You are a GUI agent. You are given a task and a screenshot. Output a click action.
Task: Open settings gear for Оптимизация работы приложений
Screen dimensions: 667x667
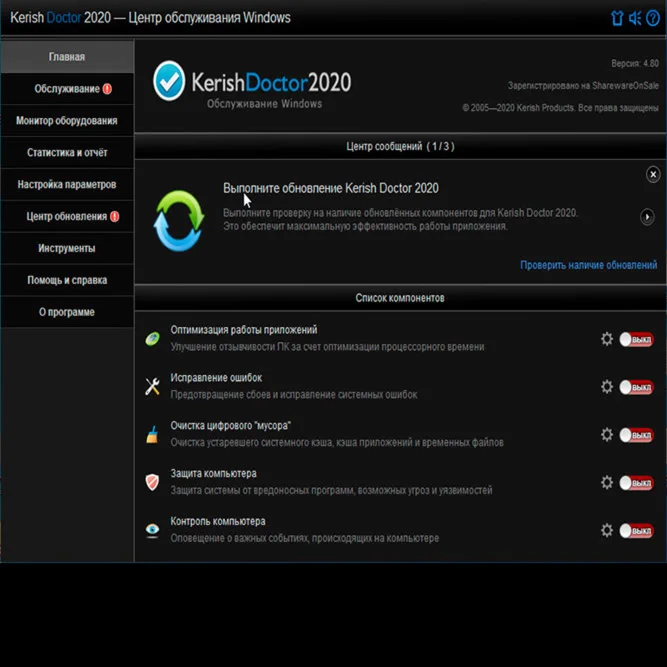coord(607,339)
